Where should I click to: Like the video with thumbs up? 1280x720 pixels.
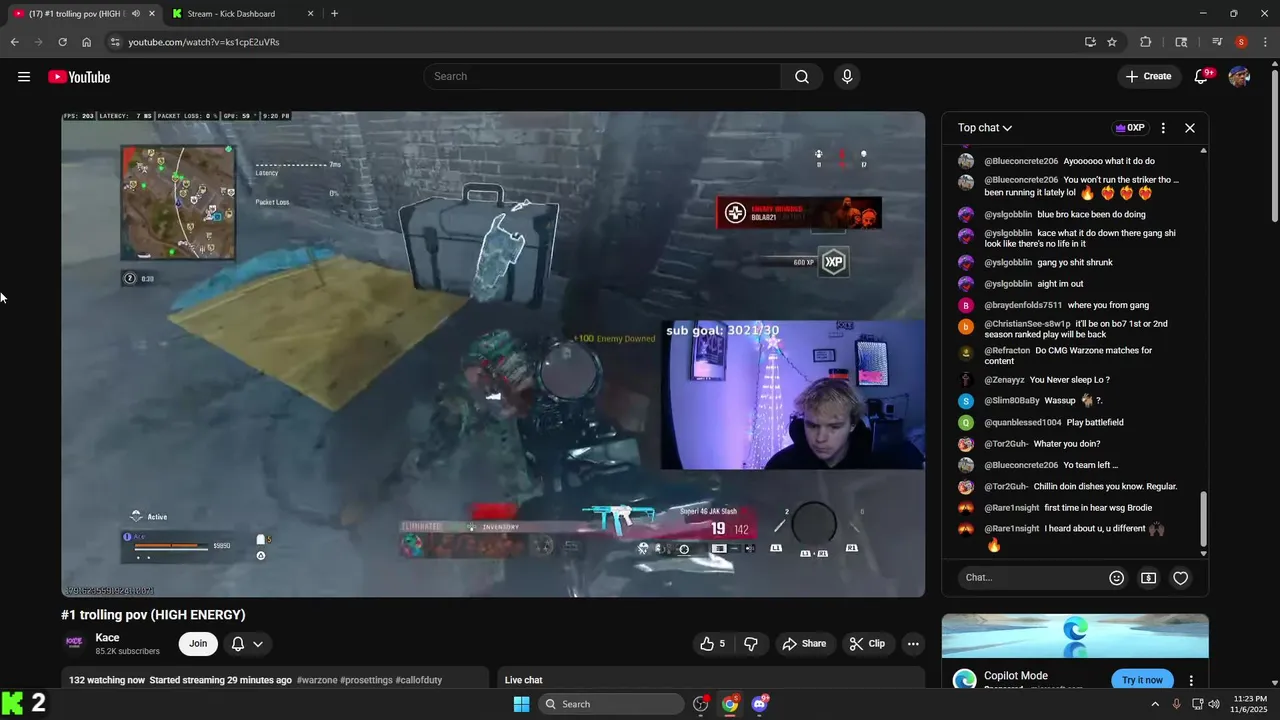pos(712,644)
